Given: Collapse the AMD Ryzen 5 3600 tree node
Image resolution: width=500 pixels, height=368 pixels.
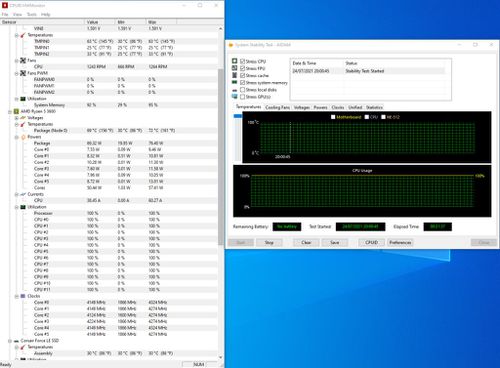Looking at the screenshot, I should pyautogui.click(x=10, y=111).
